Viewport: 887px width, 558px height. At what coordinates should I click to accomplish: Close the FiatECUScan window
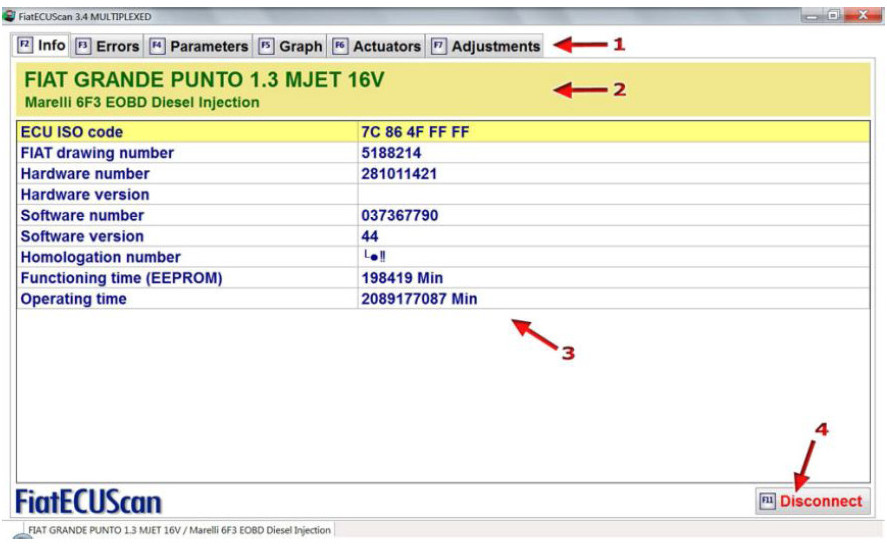(863, 16)
